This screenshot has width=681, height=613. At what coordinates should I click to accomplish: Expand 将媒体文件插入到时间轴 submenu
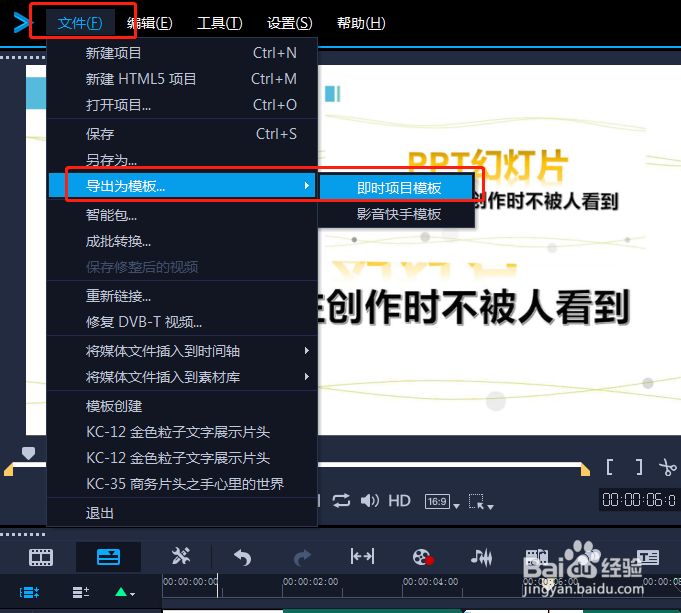[x=182, y=351]
